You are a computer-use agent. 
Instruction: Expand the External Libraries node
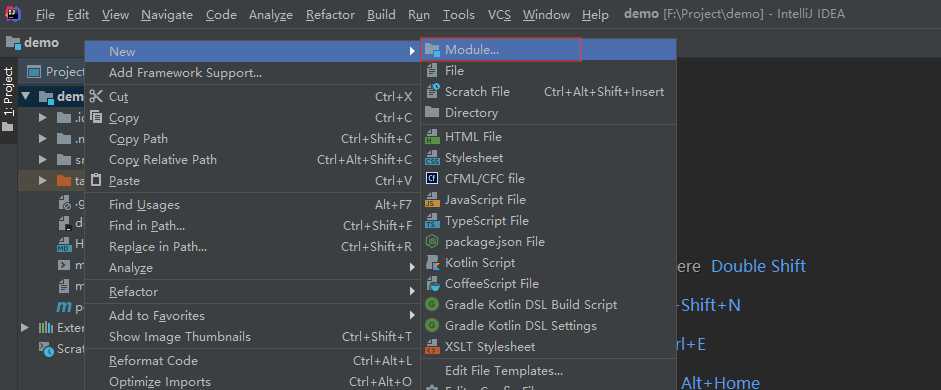point(25,328)
